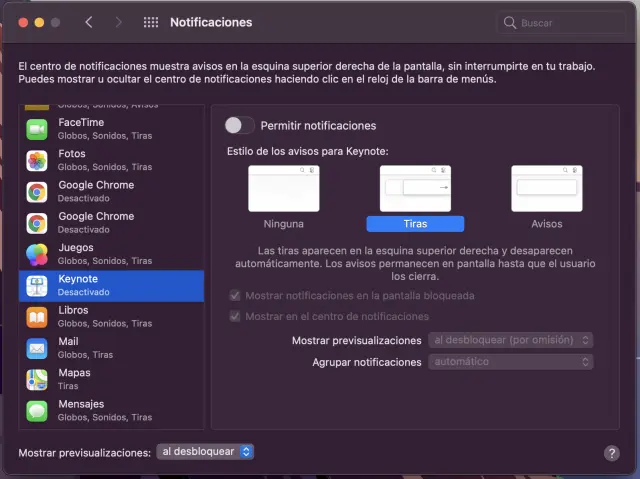Focus the Buscar search field
Viewport: 640px width, 479px height.
pyautogui.click(x=562, y=23)
